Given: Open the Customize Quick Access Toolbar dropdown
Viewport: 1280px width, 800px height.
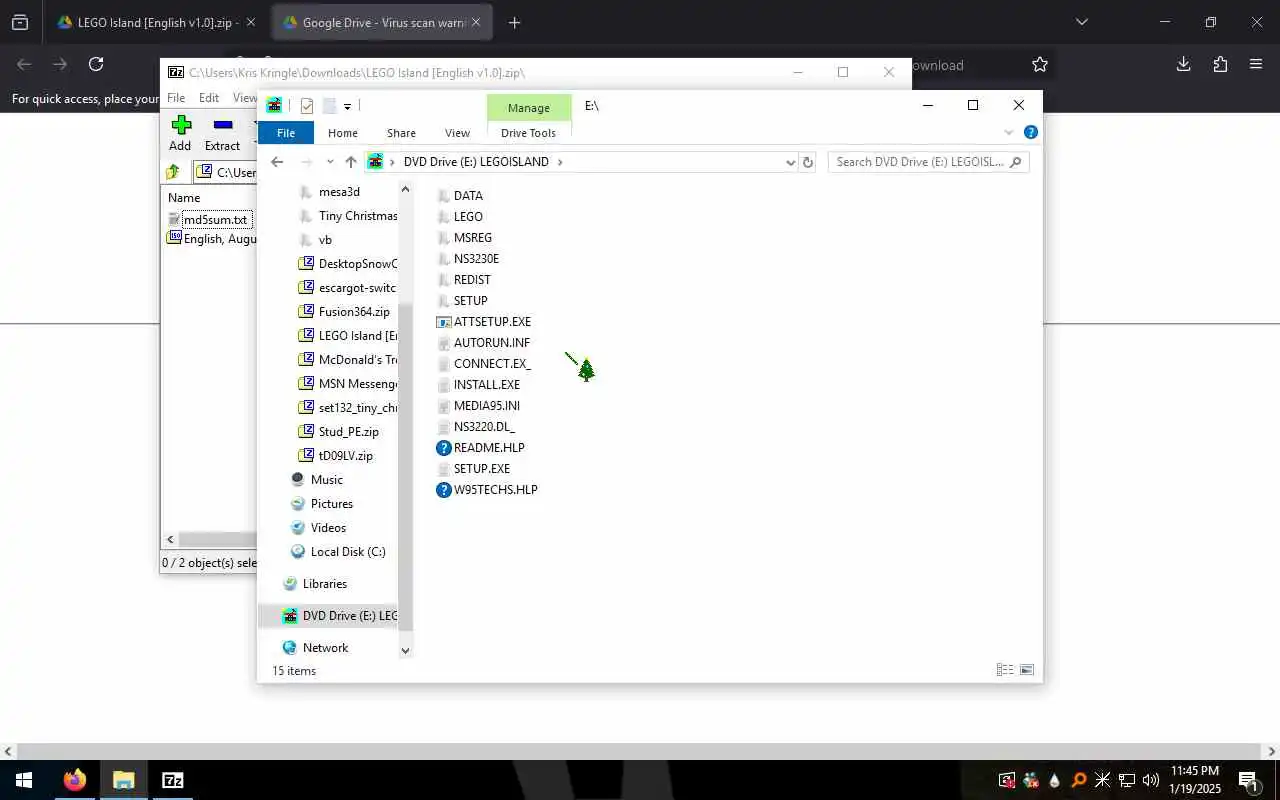Looking at the screenshot, I should pyautogui.click(x=347, y=106).
